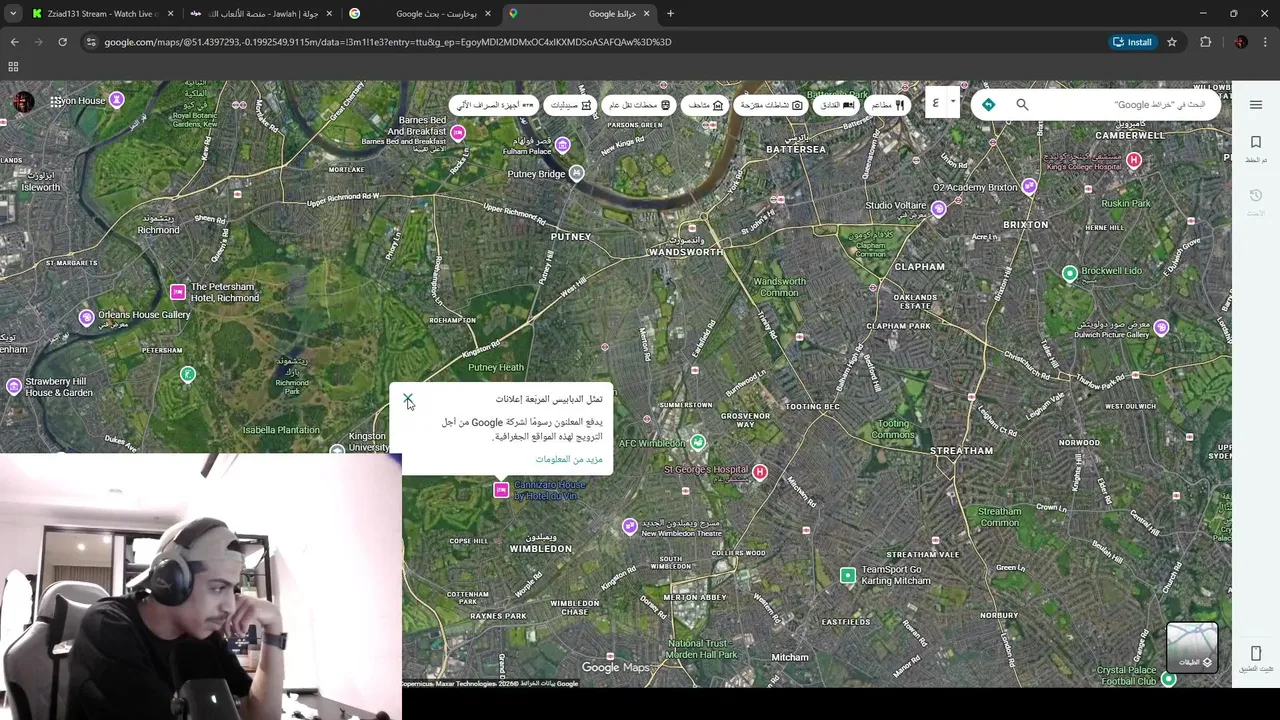The image size is (1280, 720).
Task: Click the Brockwell Lido green pin
Action: click(1070, 273)
